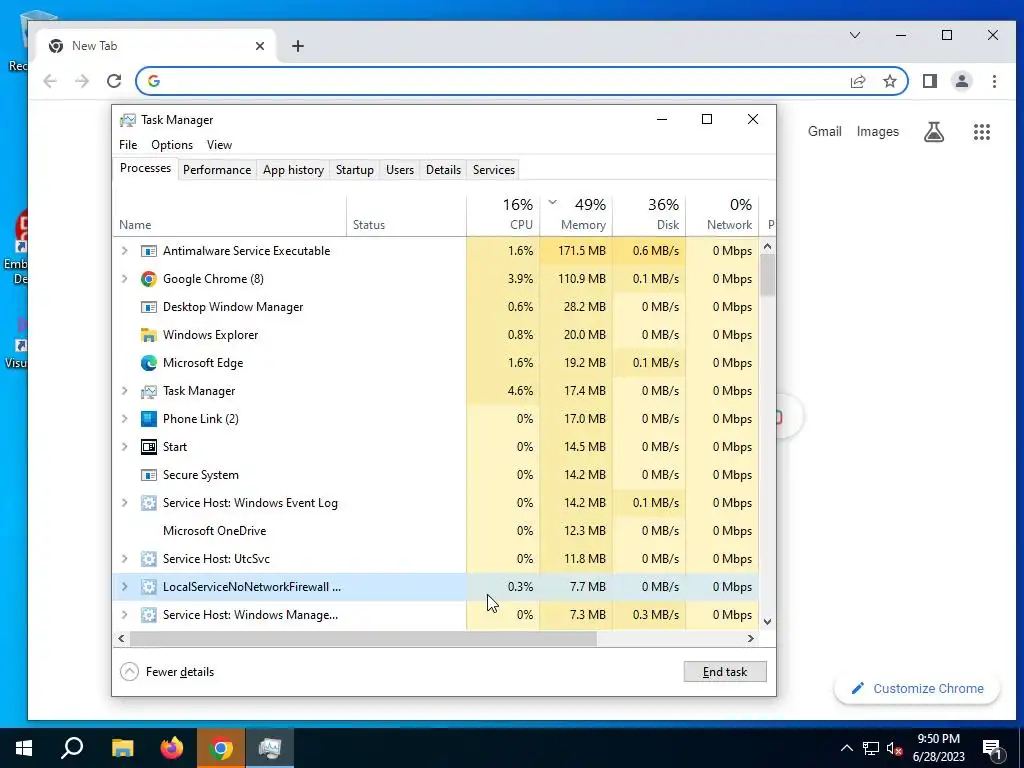Expand LocalServiceNoNetworkFirewall row
Image resolution: width=1024 pixels, height=768 pixels.
point(124,587)
